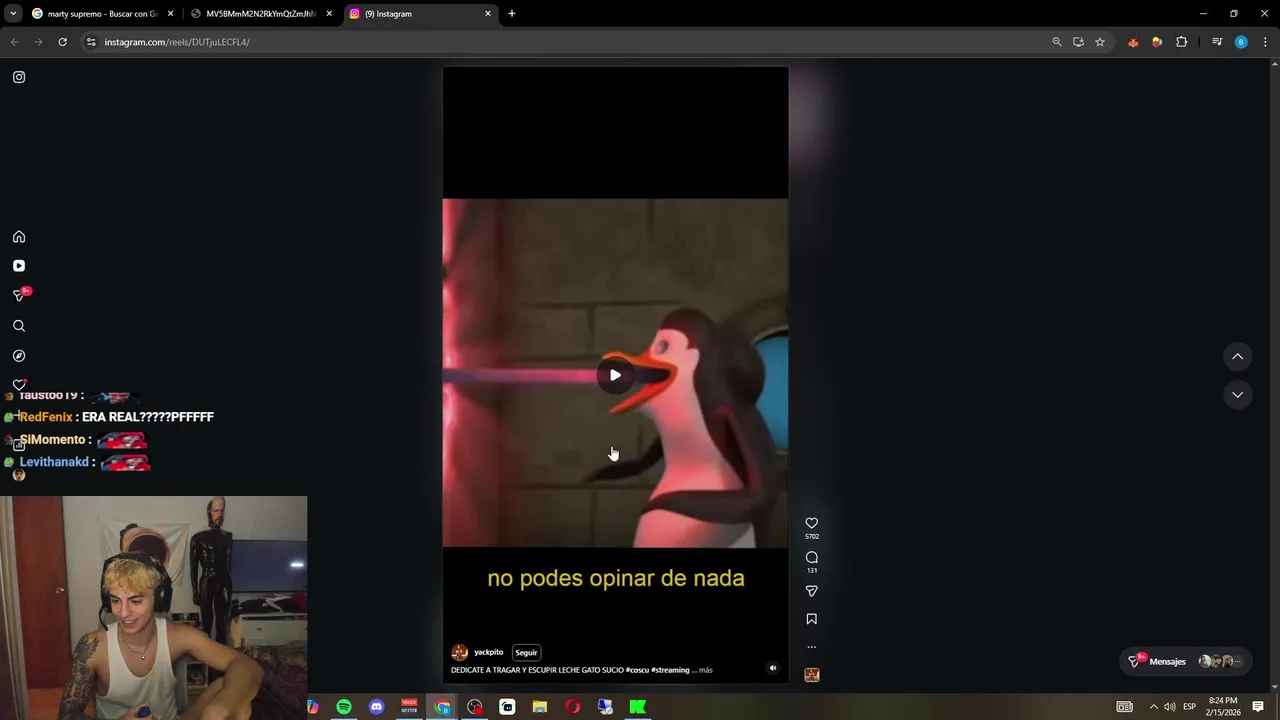
Task: Play the paused reel
Action: (615, 375)
